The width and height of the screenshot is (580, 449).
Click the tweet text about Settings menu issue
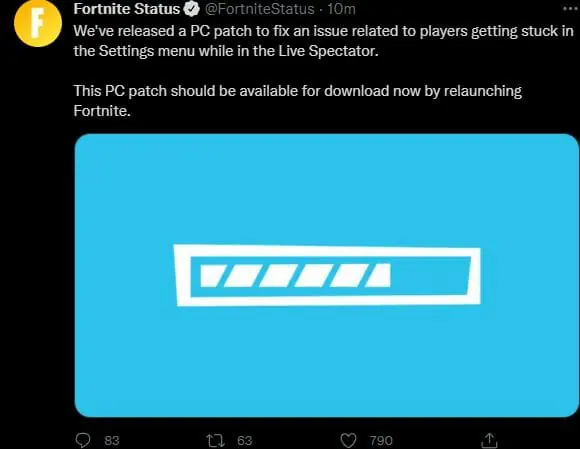323,41
